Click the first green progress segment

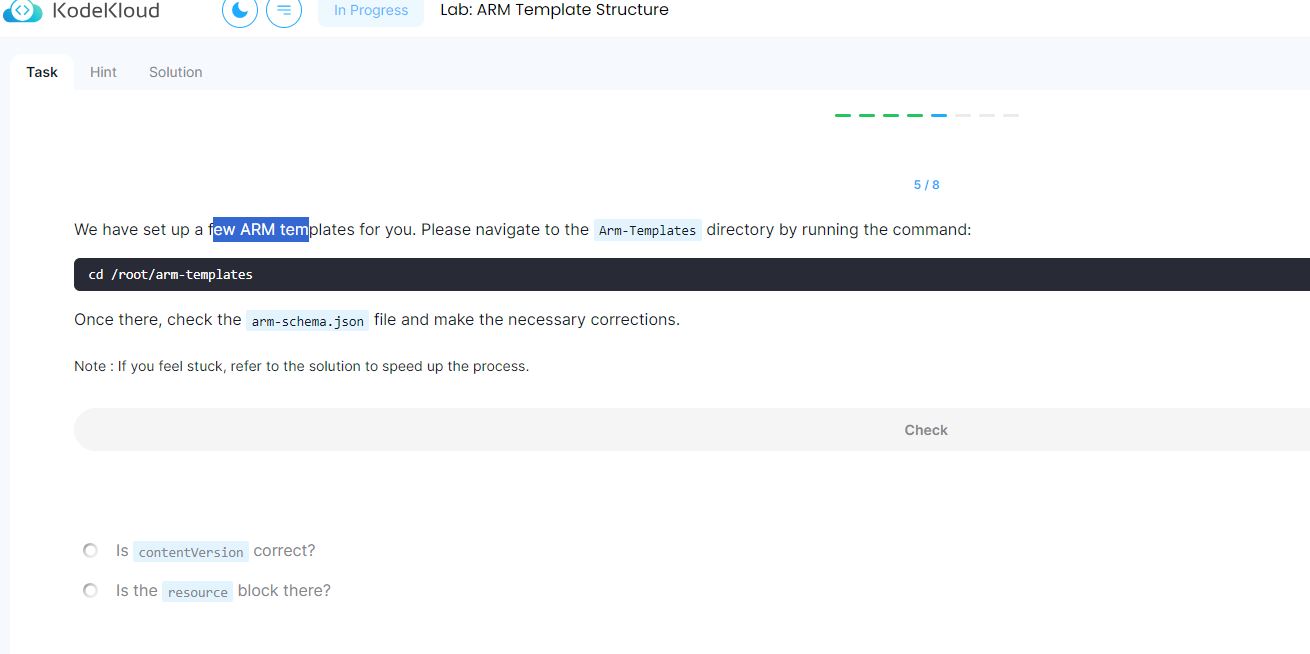click(843, 116)
